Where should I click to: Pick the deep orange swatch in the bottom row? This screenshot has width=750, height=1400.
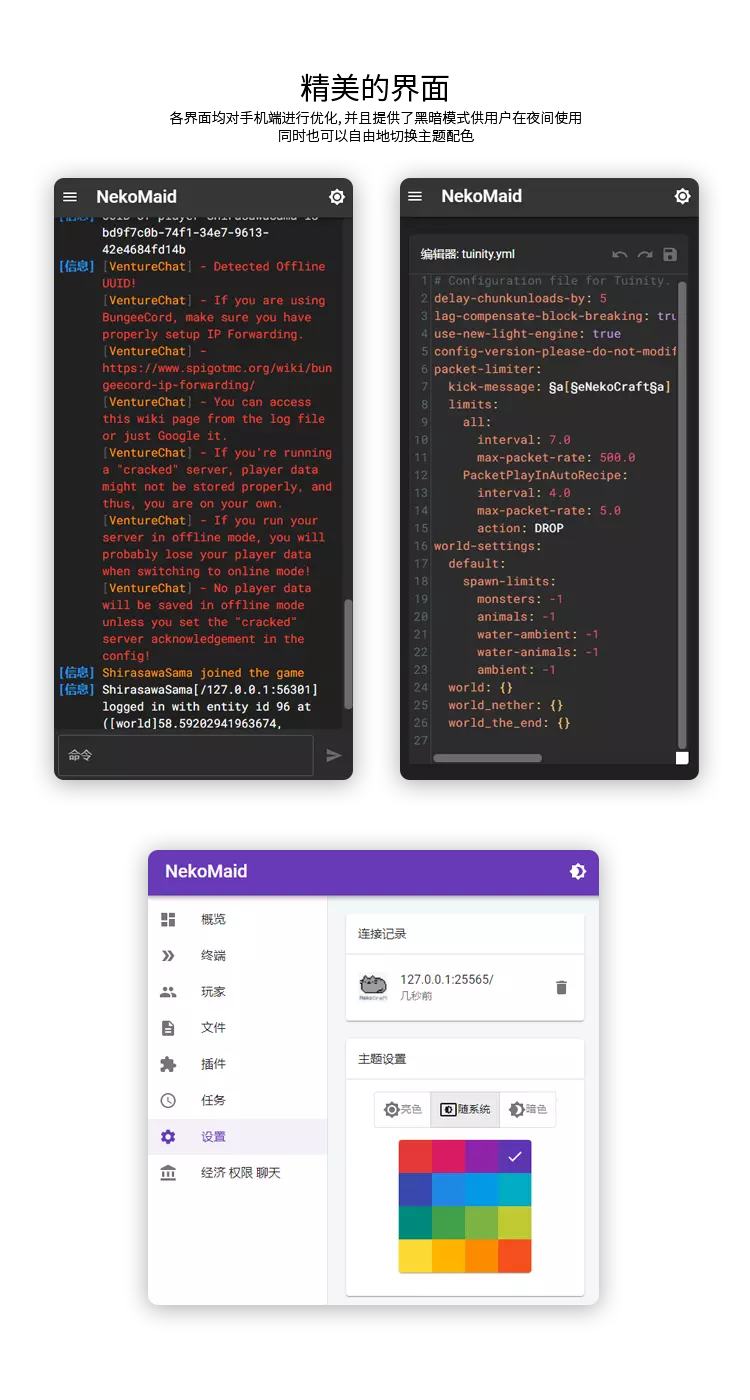(515, 1256)
